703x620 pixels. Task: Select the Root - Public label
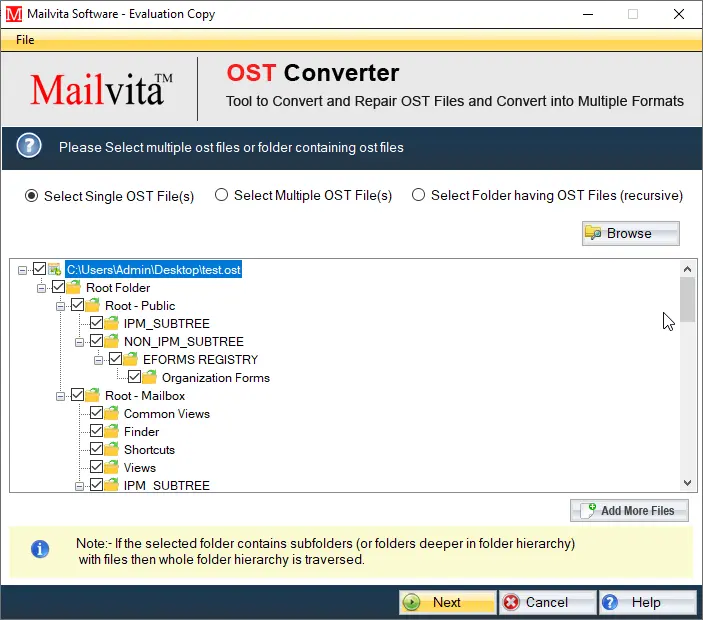[x=140, y=305]
